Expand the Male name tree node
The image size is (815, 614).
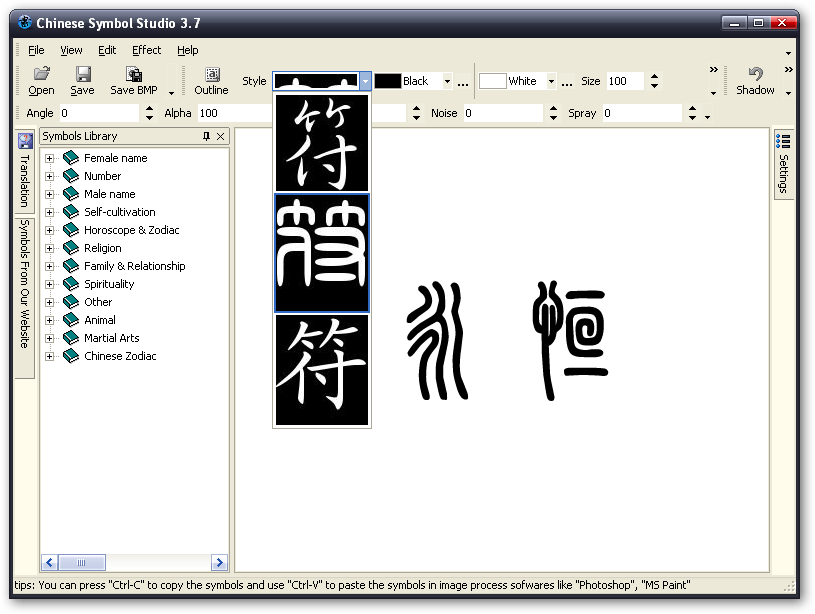click(x=49, y=194)
